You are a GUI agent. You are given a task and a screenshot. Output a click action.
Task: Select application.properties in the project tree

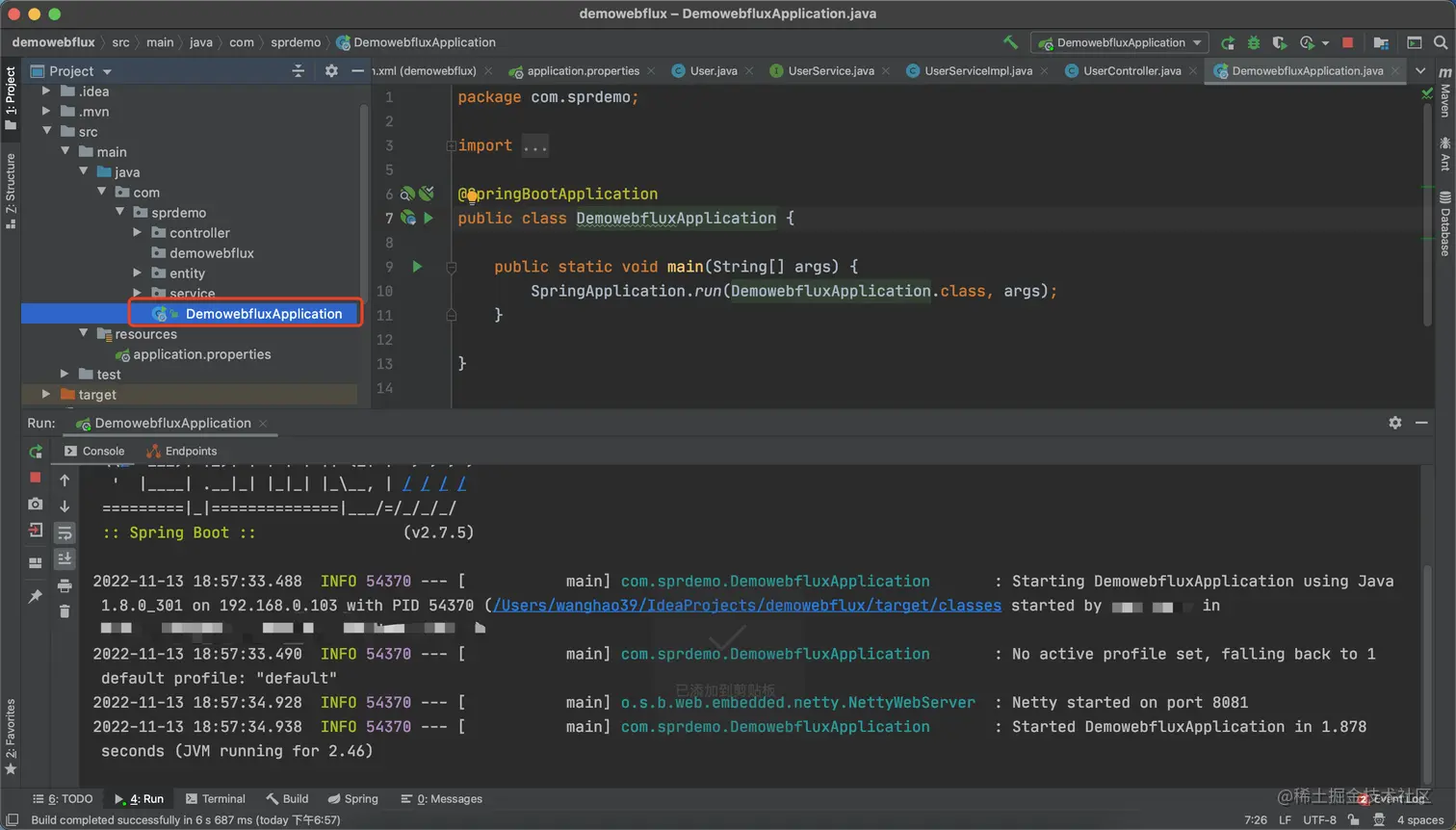coord(201,354)
